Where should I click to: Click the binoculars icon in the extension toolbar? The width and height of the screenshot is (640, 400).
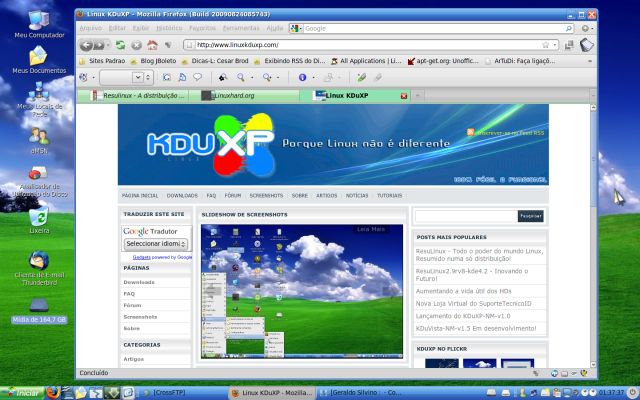click(223, 77)
